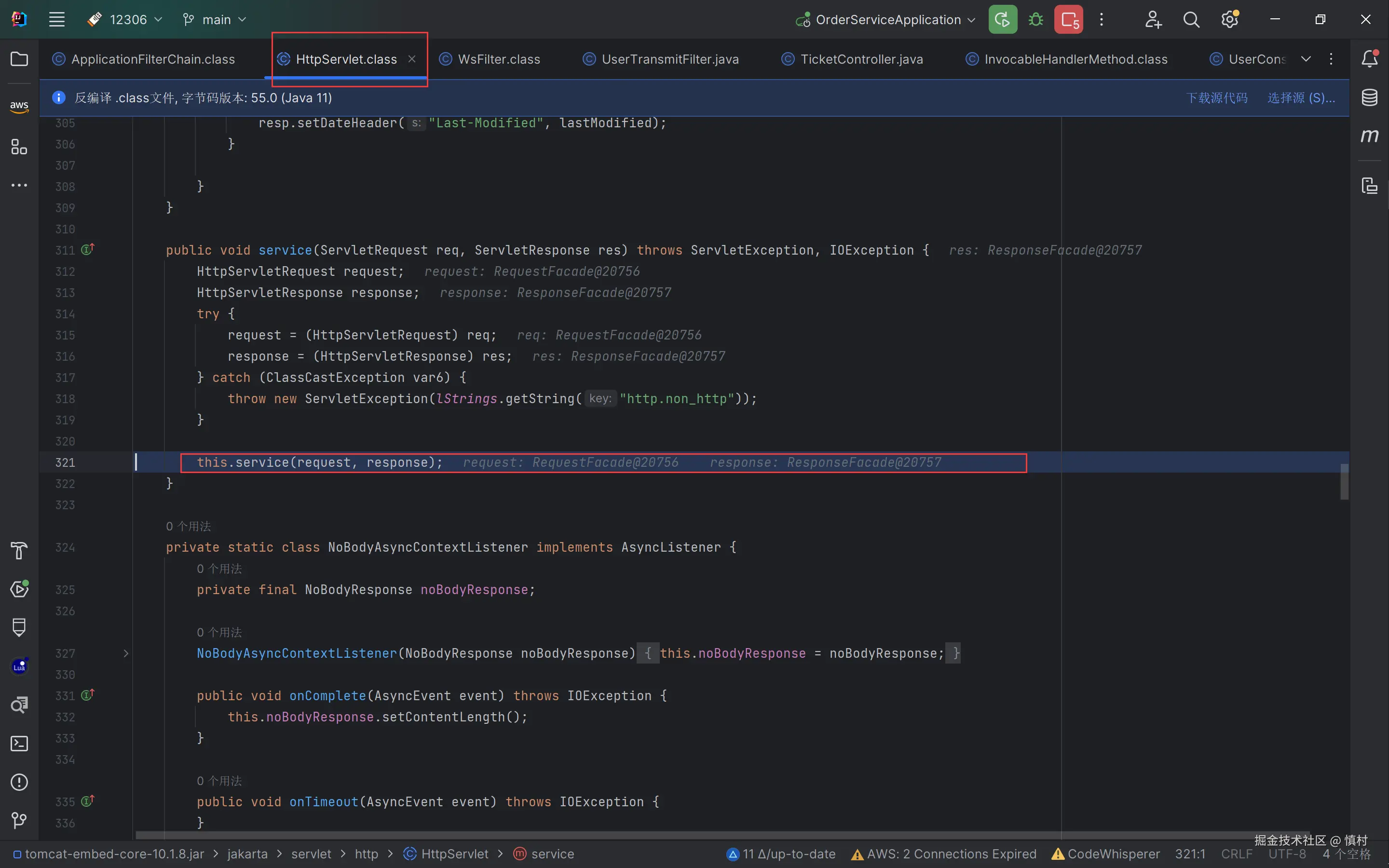Screen dimensions: 1389x868
Task: Click override gutter icon on line 311
Action: pos(88,249)
